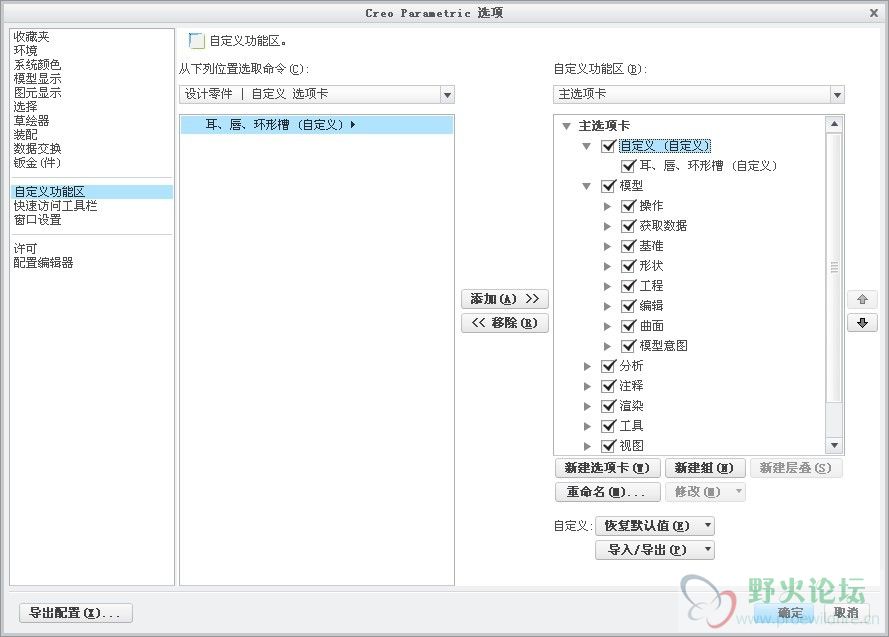Expand the 模型意图 tree node
889x637 pixels.
coord(607,346)
